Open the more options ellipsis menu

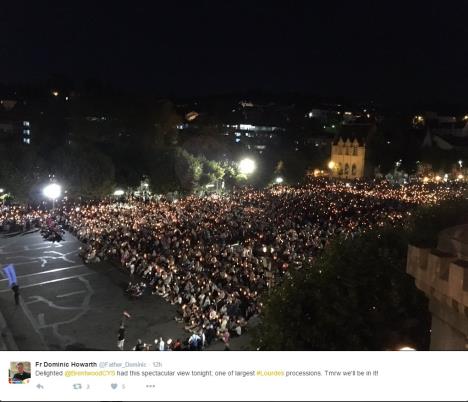tap(150, 386)
